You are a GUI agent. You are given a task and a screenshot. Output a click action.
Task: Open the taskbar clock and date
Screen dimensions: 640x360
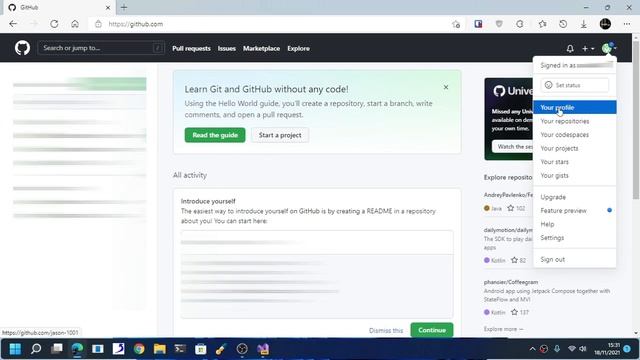coord(607,349)
